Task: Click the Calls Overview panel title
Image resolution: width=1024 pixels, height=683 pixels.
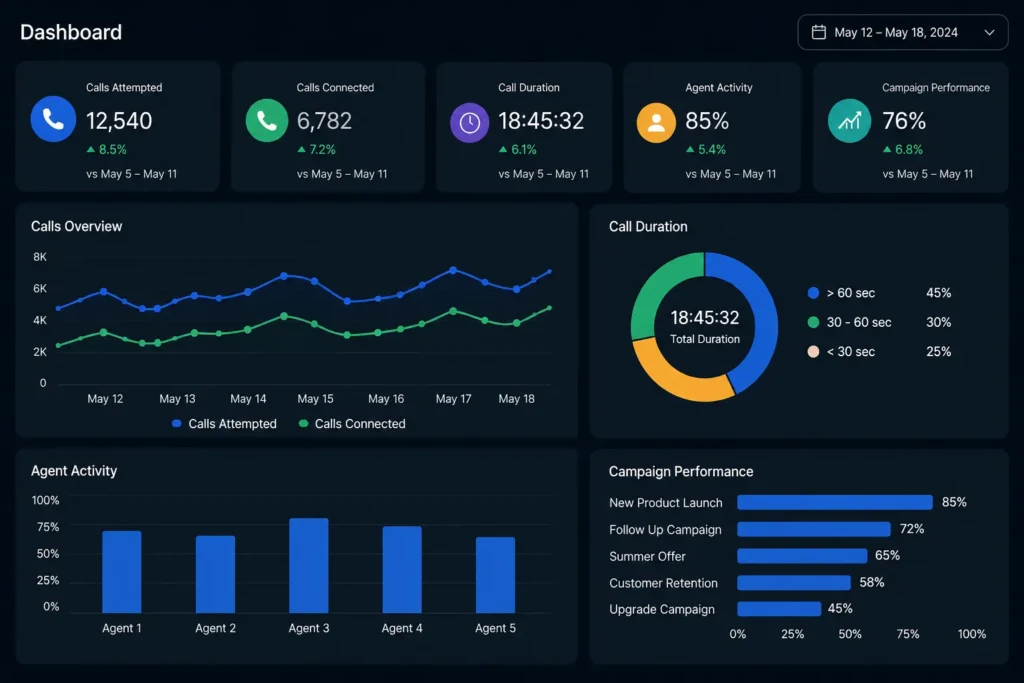Action: pyautogui.click(x=76, y=226)
